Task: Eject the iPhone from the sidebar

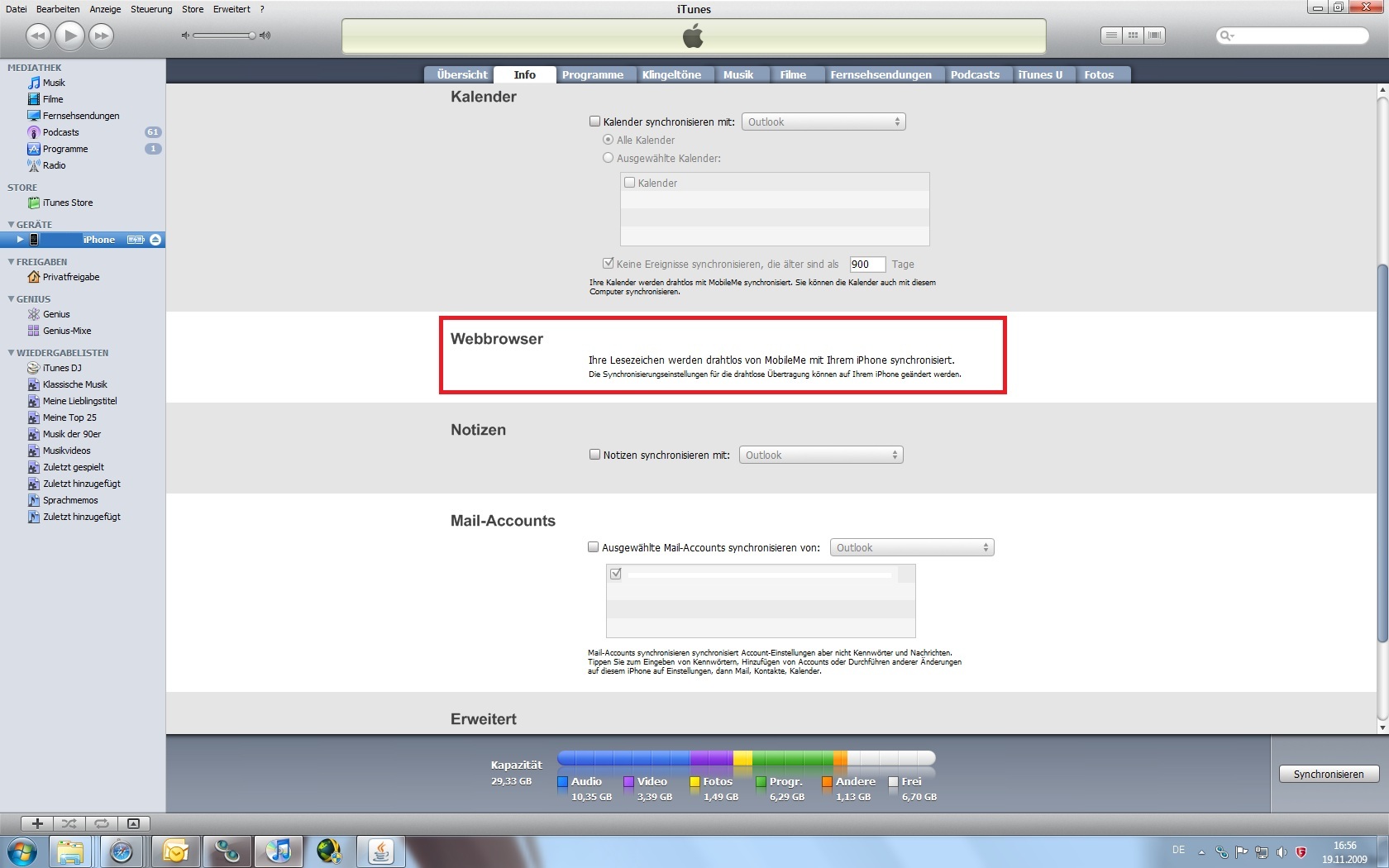Action: [x=155, y=240]
